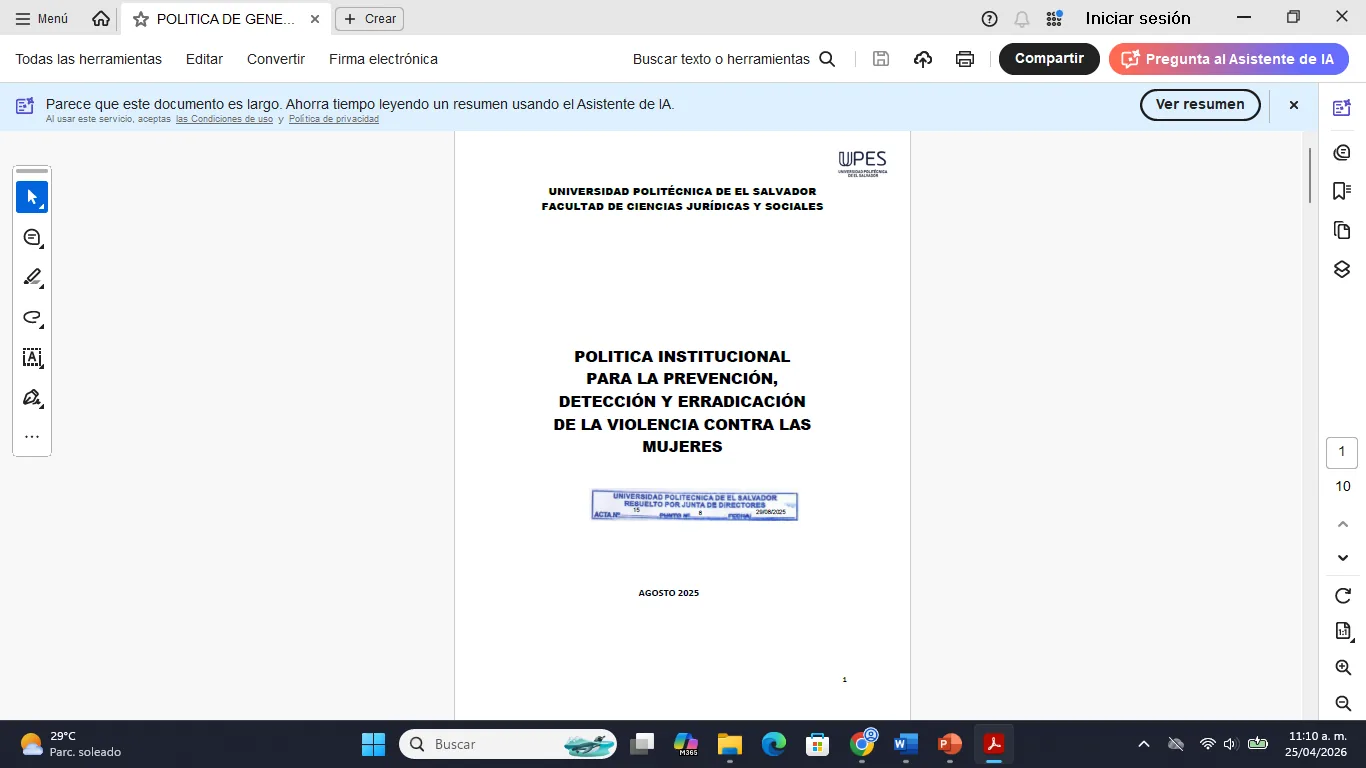Click 'FACULTAD DE CIENCIAS JURÍDICAS Y SOCIALES' text
The height and width of the screenshot is (768, 1366).
point(682,206)
